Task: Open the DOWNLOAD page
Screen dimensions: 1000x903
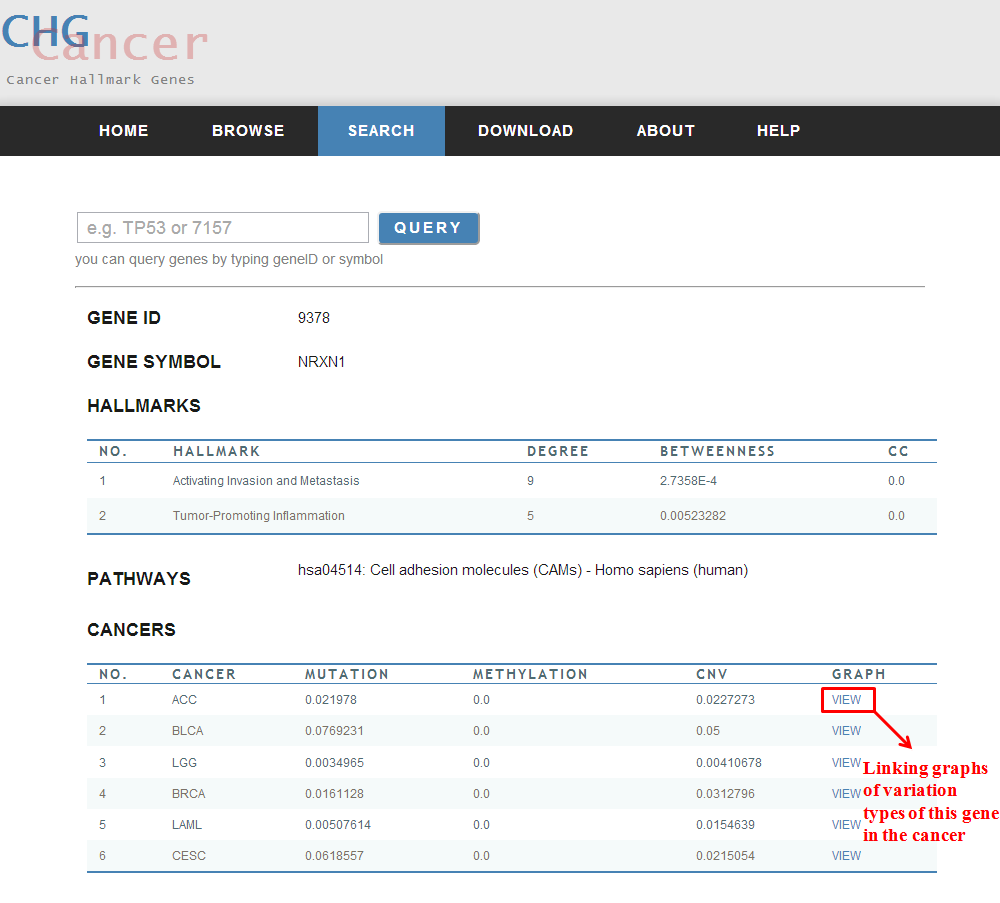Action: (525, 131)
